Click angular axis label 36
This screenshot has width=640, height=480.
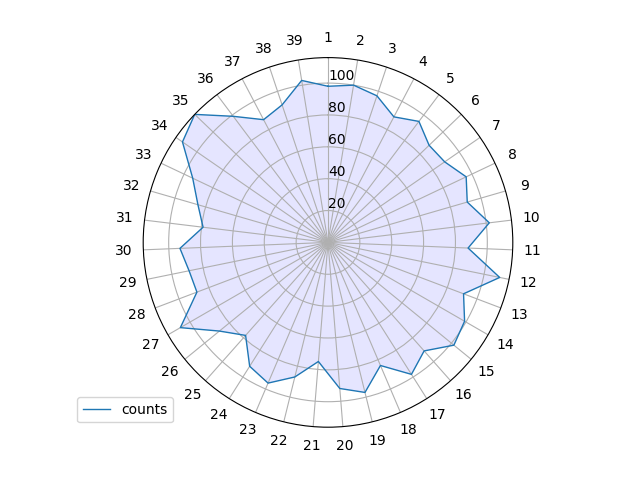point(205,78)
